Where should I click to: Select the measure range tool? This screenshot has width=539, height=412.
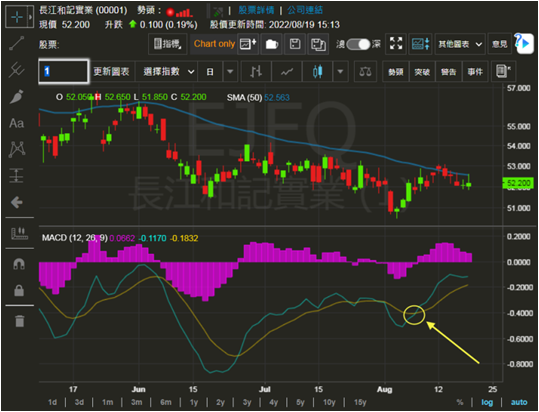coord(17,175)
